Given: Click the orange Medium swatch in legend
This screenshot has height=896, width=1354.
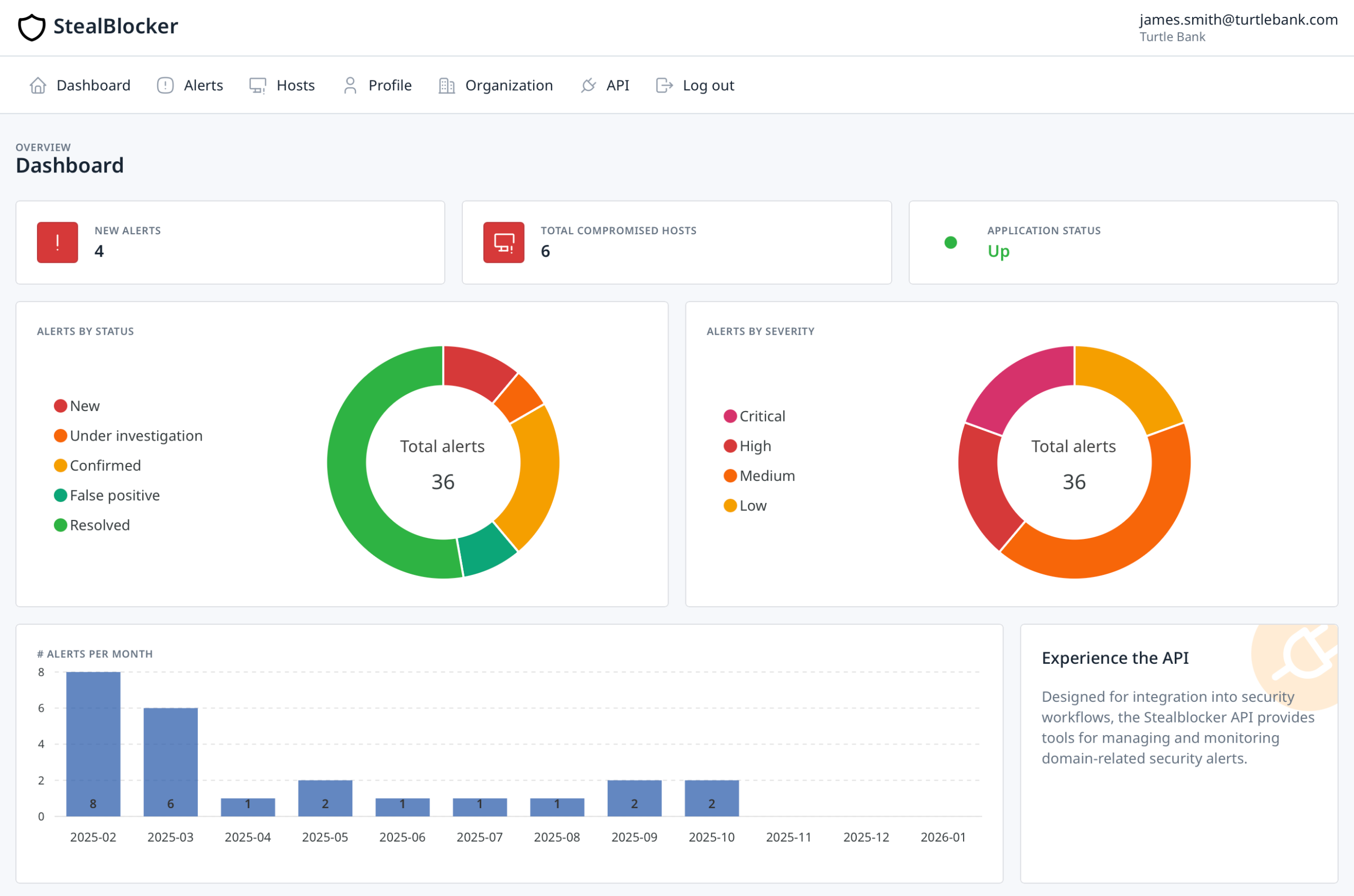Looking at the screenshot, I should click(x=729, y=476).
